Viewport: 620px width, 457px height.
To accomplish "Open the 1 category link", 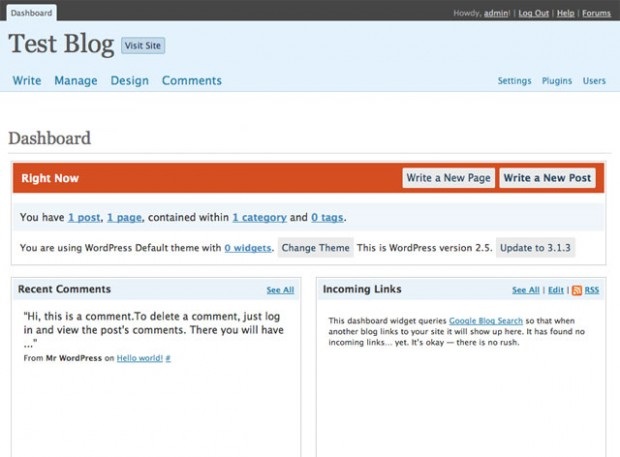I will 259,217.
